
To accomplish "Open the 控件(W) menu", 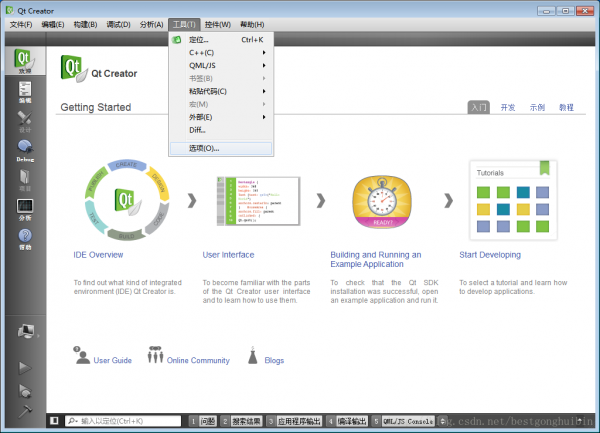I will pos(218,24).
